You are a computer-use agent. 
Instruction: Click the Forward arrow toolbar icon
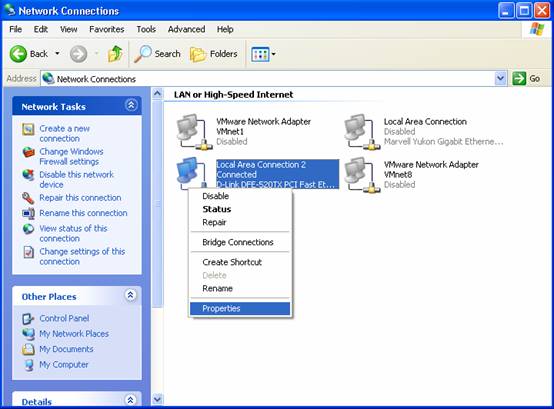point(78,54)
